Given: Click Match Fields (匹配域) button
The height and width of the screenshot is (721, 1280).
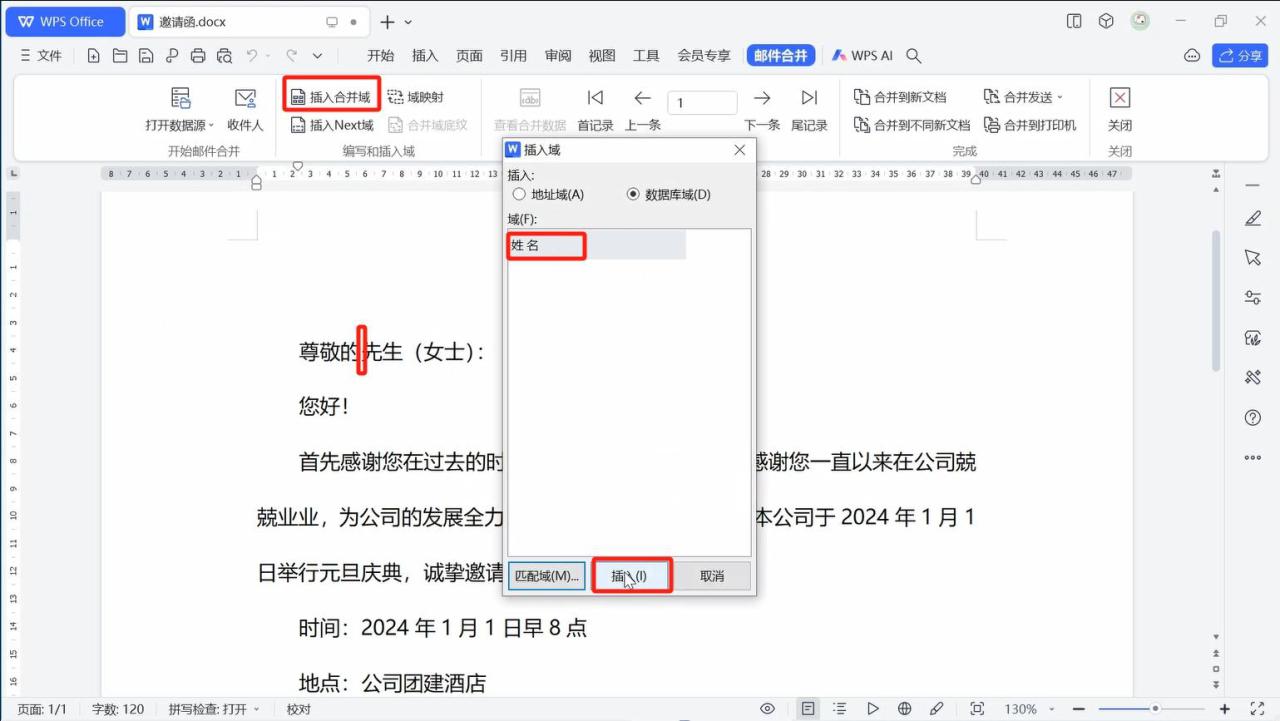Looking at the screenshot, I should tap(546, 576).
